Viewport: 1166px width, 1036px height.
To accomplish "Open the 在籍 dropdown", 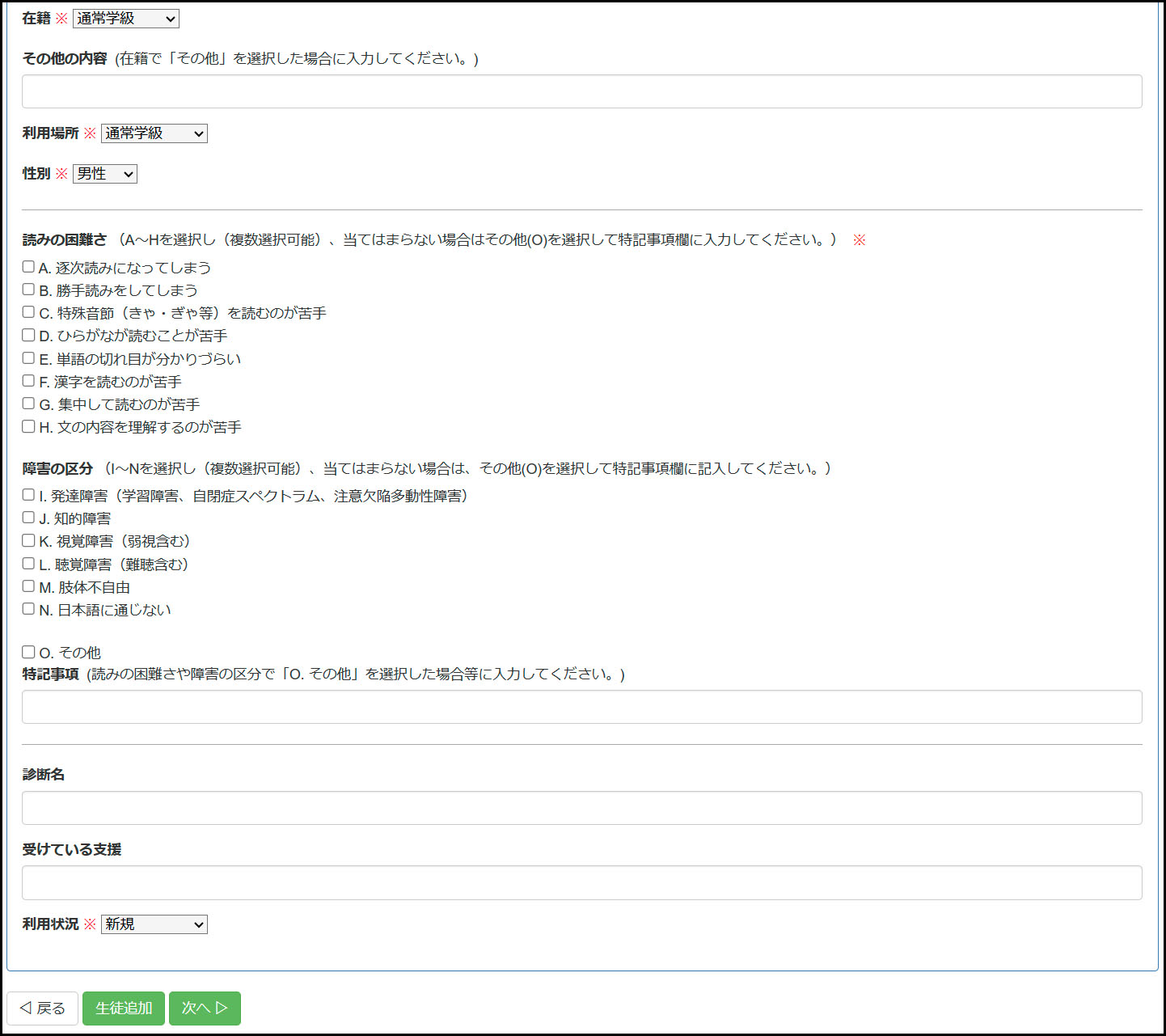I will tap(125, 19).
